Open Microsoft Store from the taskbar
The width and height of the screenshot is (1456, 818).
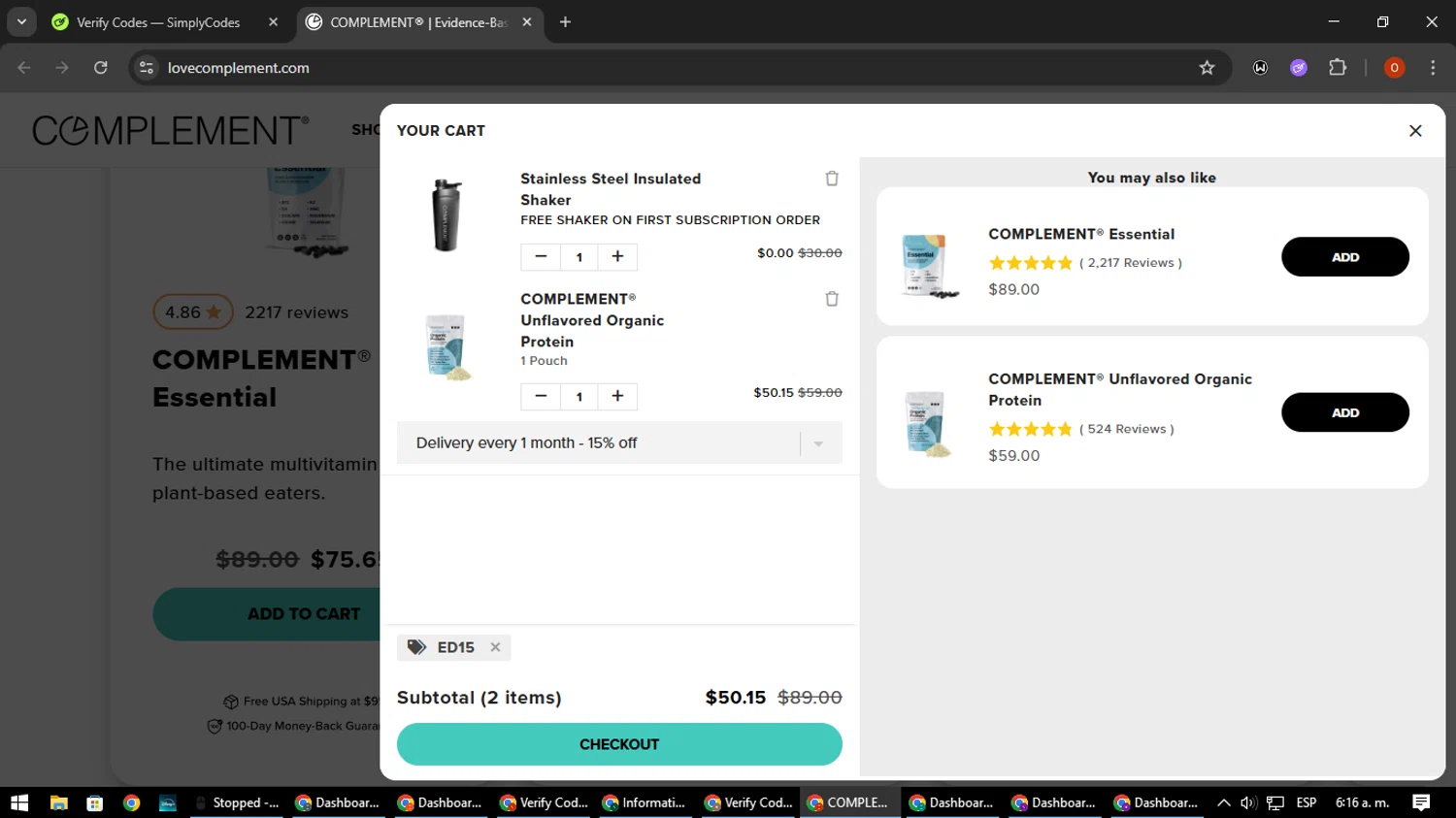(x=94, y=802)
